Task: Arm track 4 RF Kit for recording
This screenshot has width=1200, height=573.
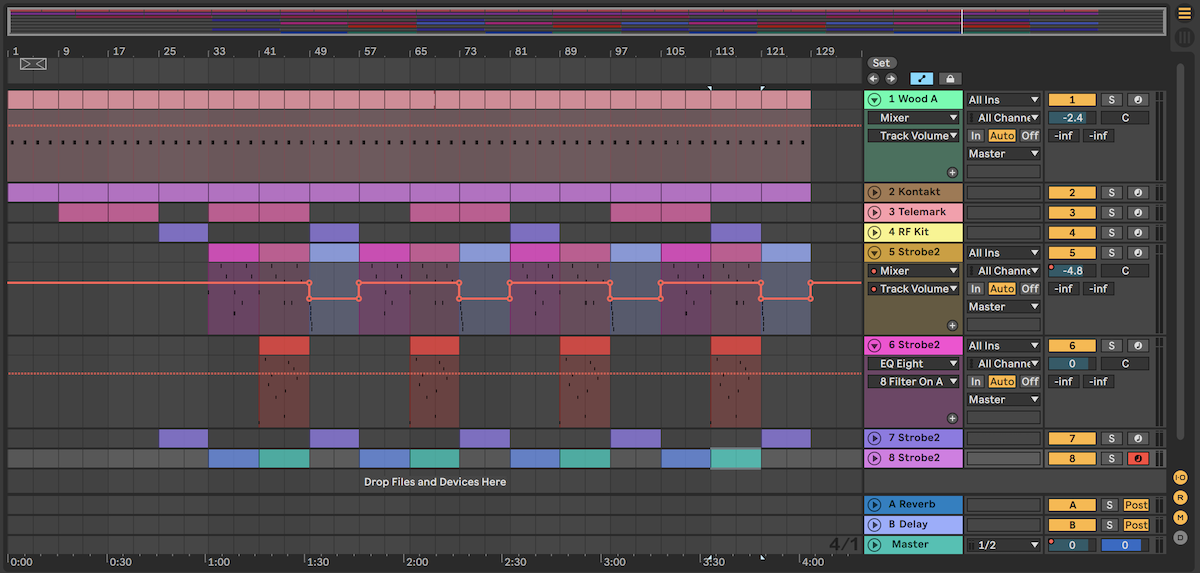Action: [1137, 232]
